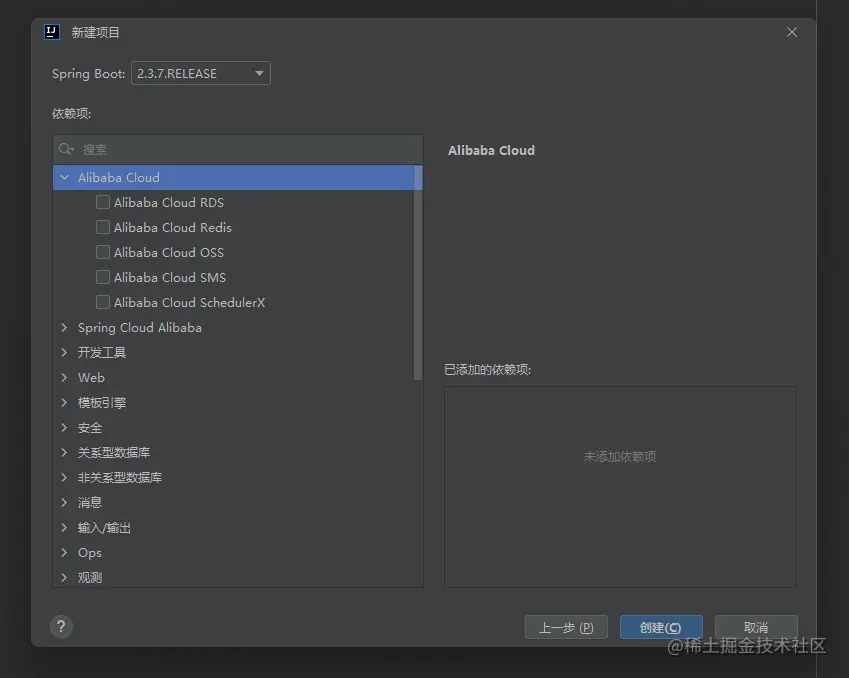Expand the Web category

click(64, 377)
